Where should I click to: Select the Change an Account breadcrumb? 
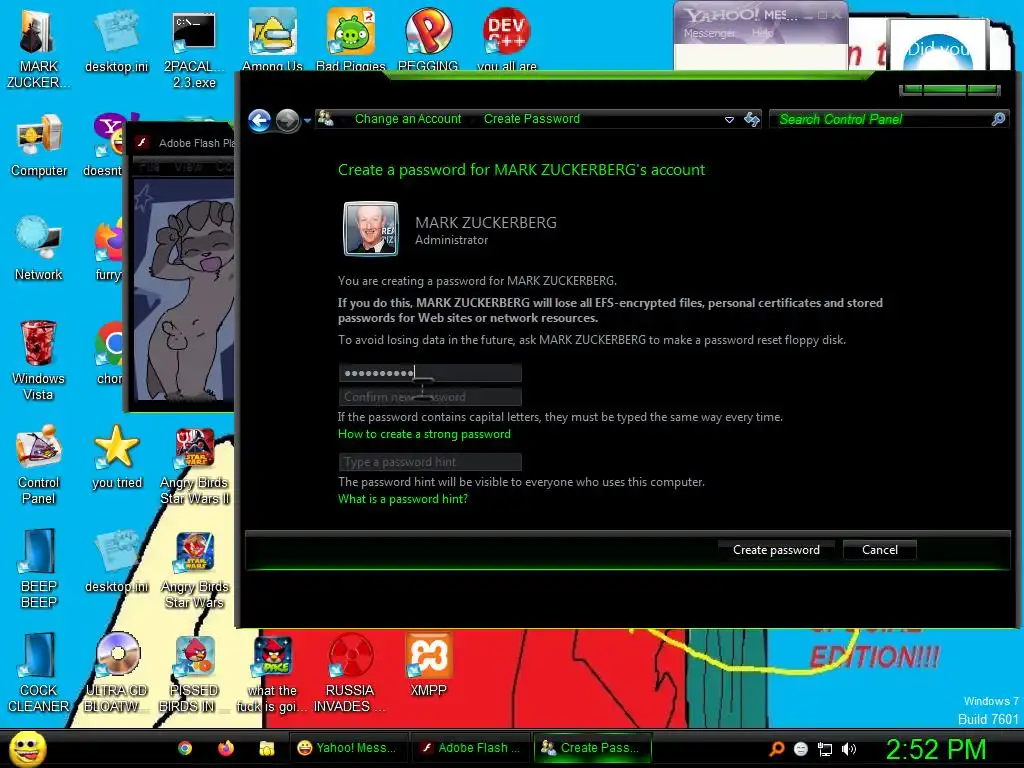[408, 119]
